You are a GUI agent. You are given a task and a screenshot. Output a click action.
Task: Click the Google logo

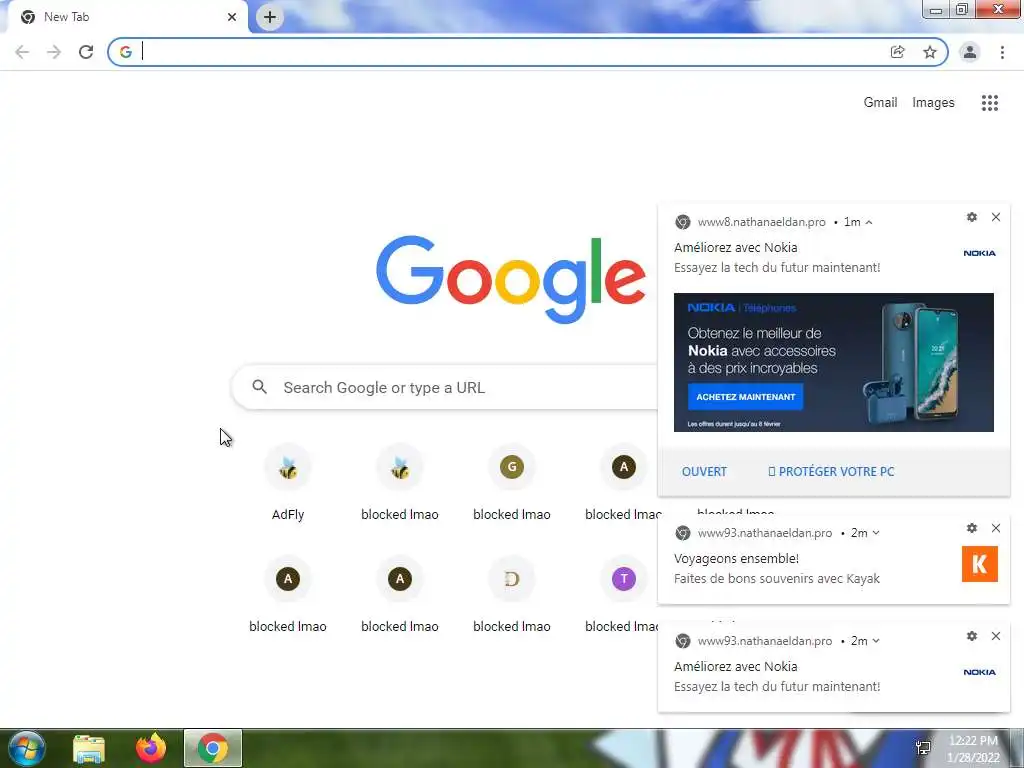[511, 280]
